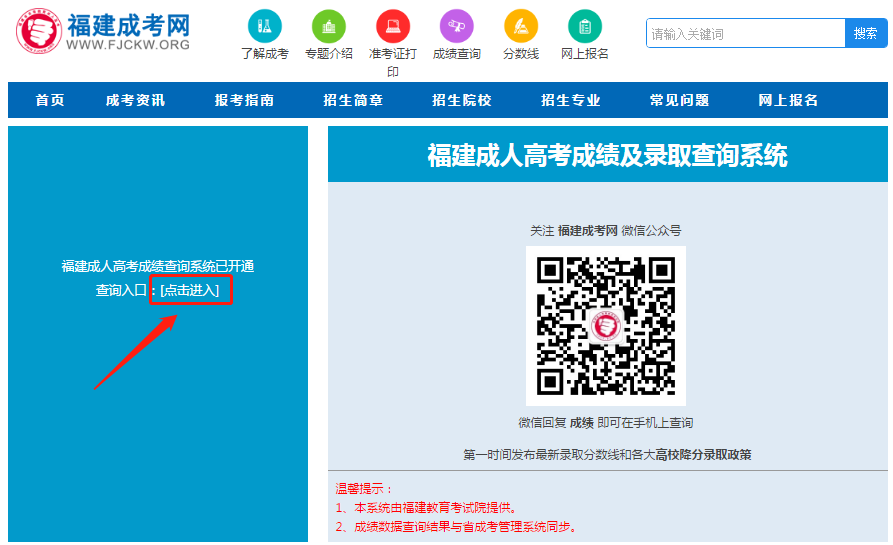Viewport: 893px width, 545px height.
Task: Click the 了解成考 teal icon
Action: point(265,26)
